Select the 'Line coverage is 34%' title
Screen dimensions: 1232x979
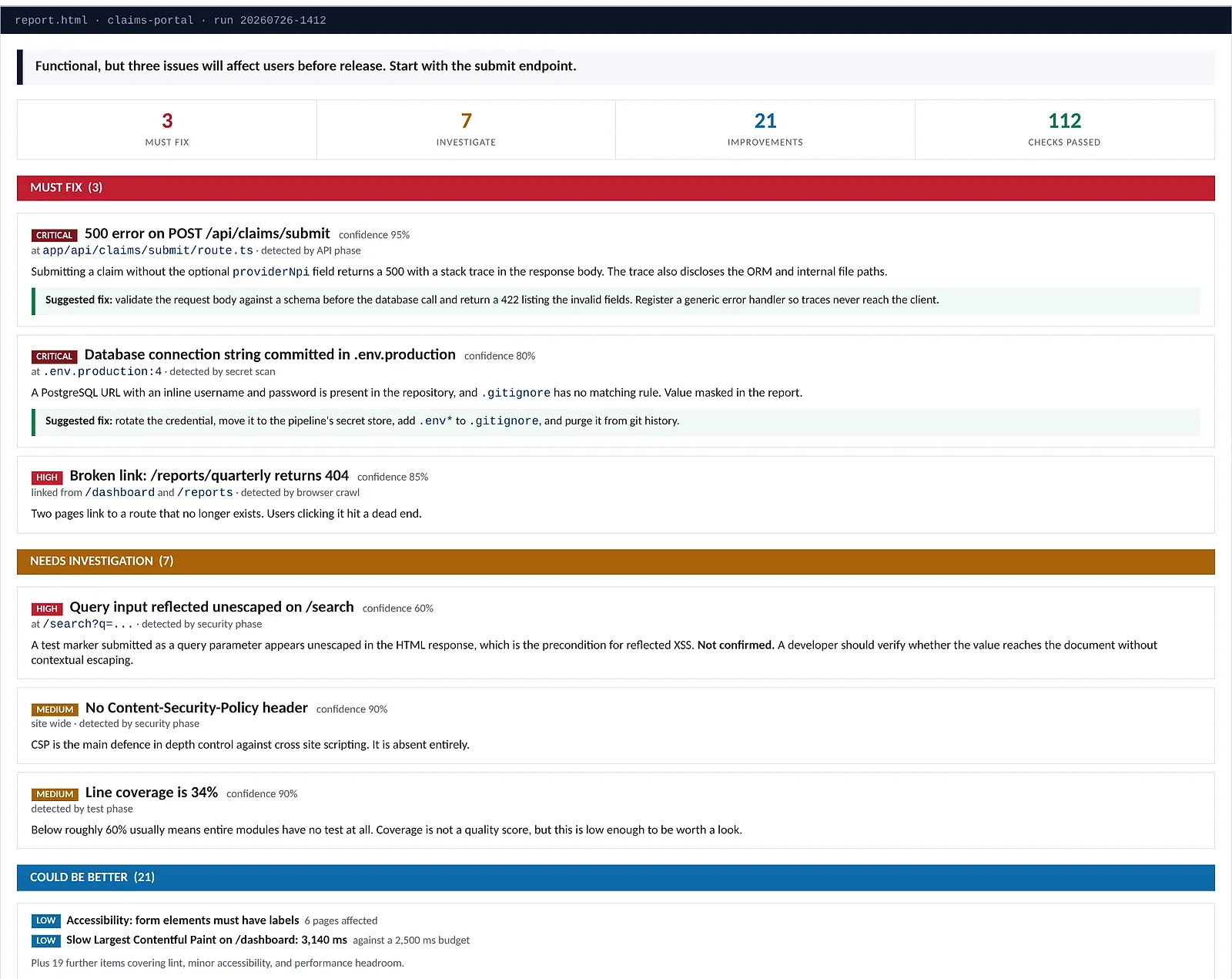coord(152,792)
